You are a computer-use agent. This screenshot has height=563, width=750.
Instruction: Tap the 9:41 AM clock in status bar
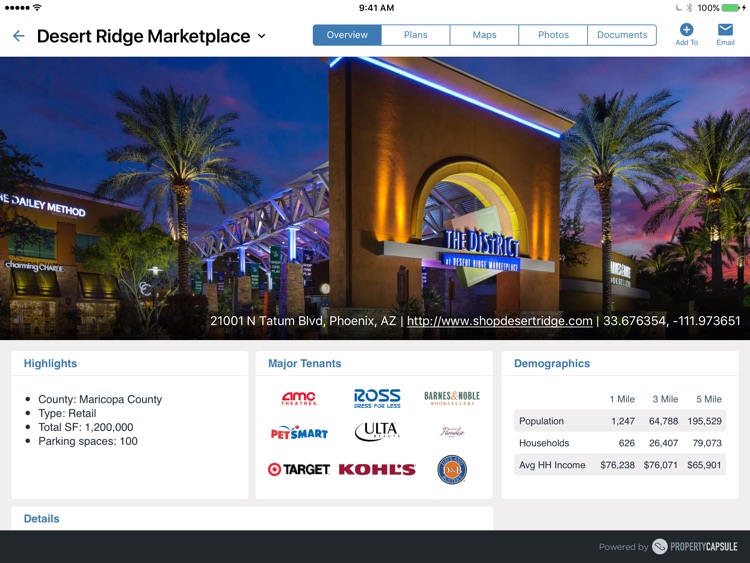[x=376, y=8]
